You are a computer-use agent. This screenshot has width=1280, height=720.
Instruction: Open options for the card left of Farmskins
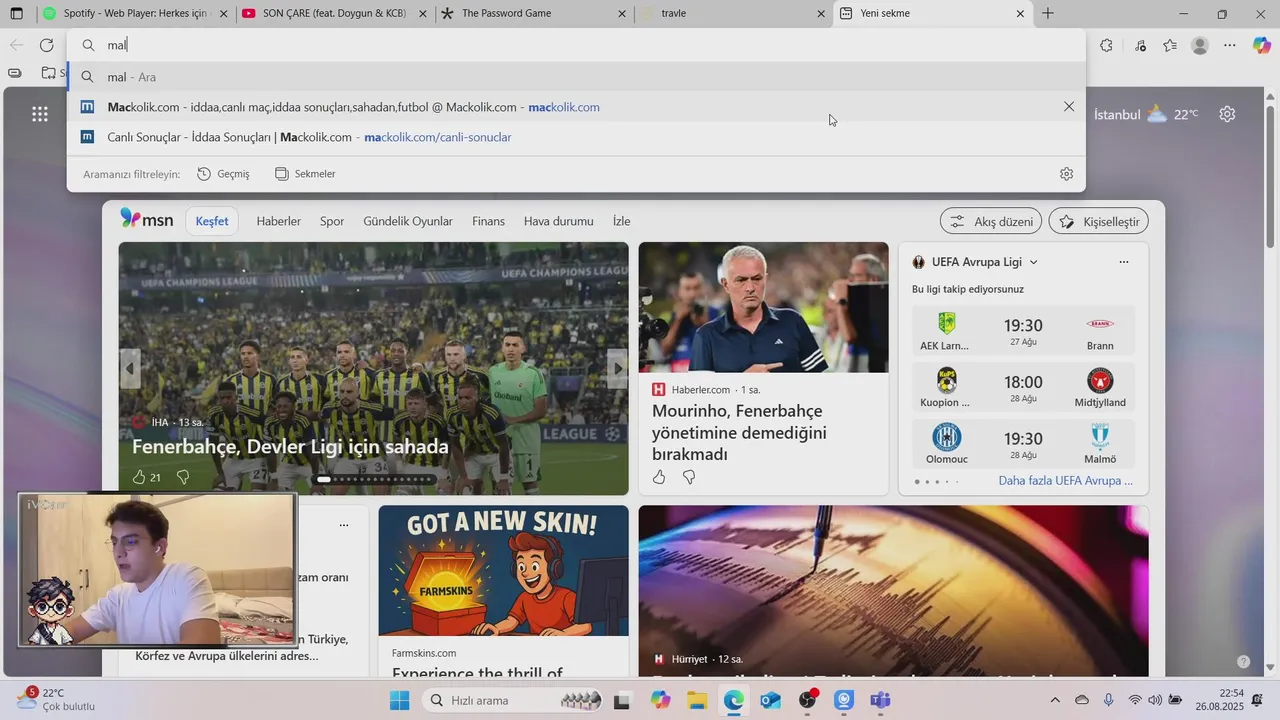point(344,525)
